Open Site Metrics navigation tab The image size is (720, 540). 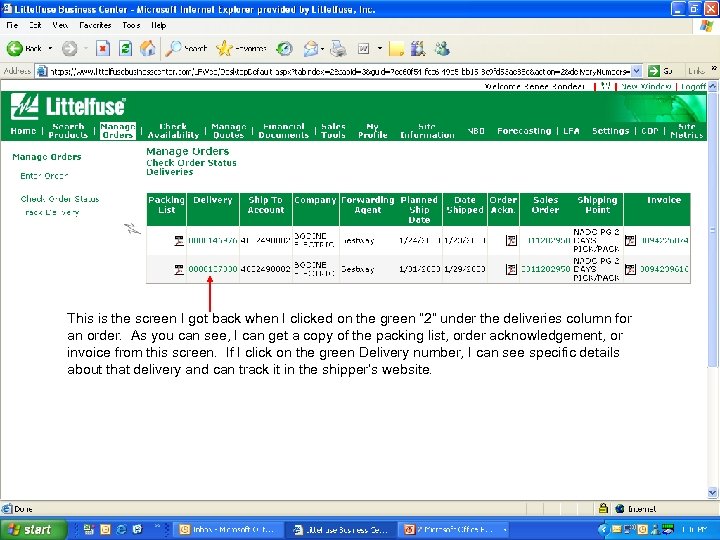686,130
